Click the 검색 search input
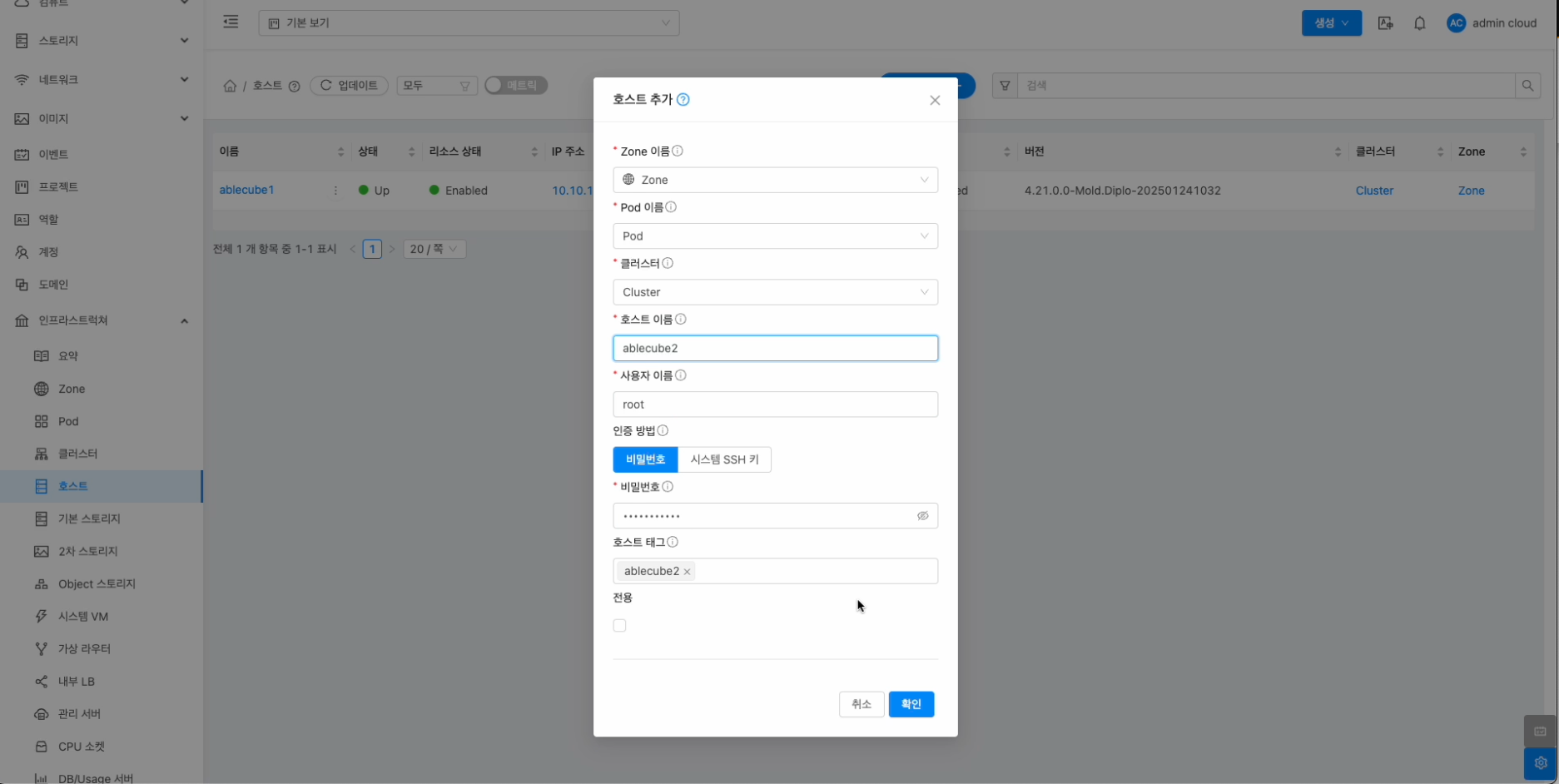 pyautogui.click(x=1266, y=86)
